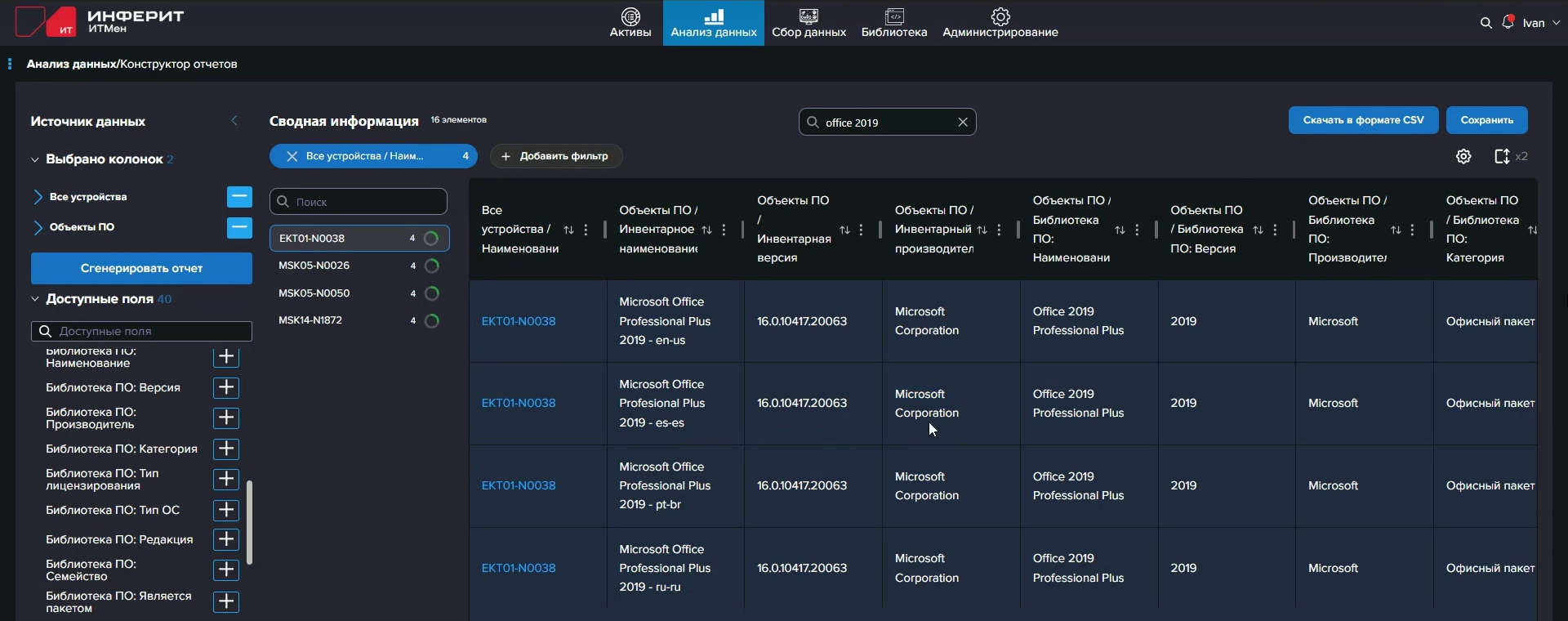Image resolution: width=1568 pixels, height=621 pixels.
Task: Add 'Библиотека ПО: Категория' field with plus
Action: tap(226, 449)
